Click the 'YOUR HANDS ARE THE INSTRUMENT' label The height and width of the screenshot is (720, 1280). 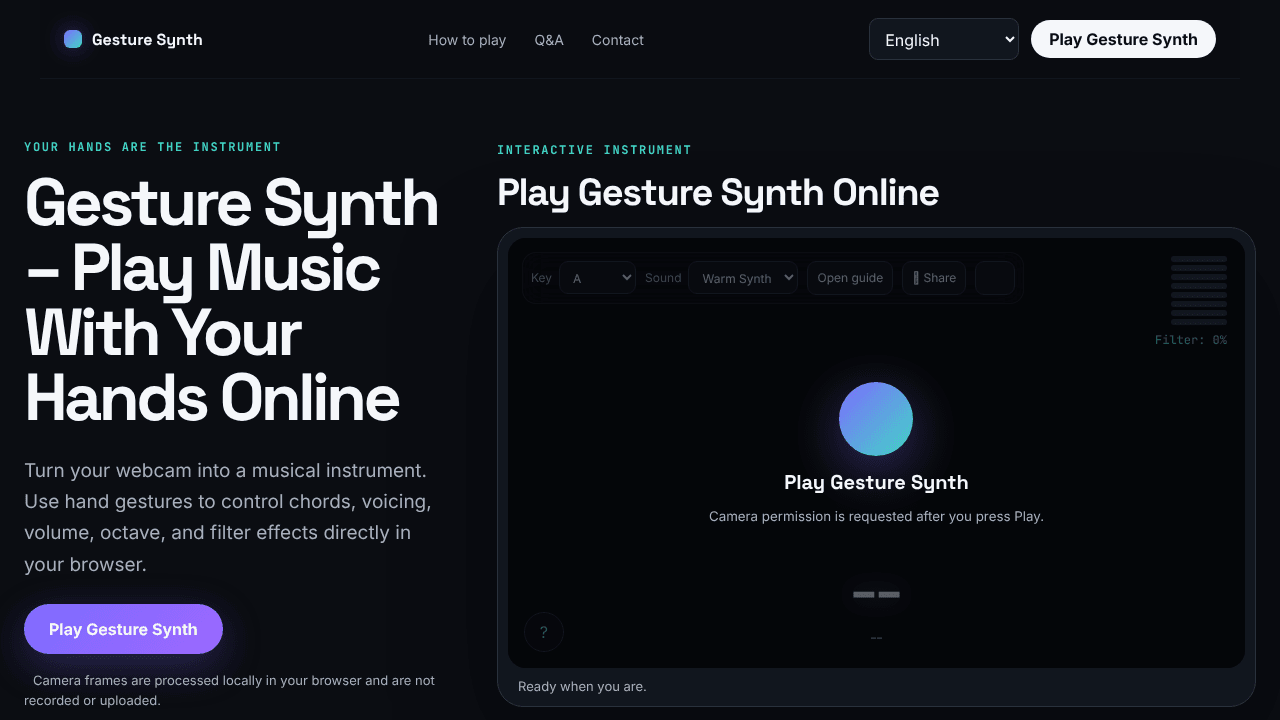[152, 147]
